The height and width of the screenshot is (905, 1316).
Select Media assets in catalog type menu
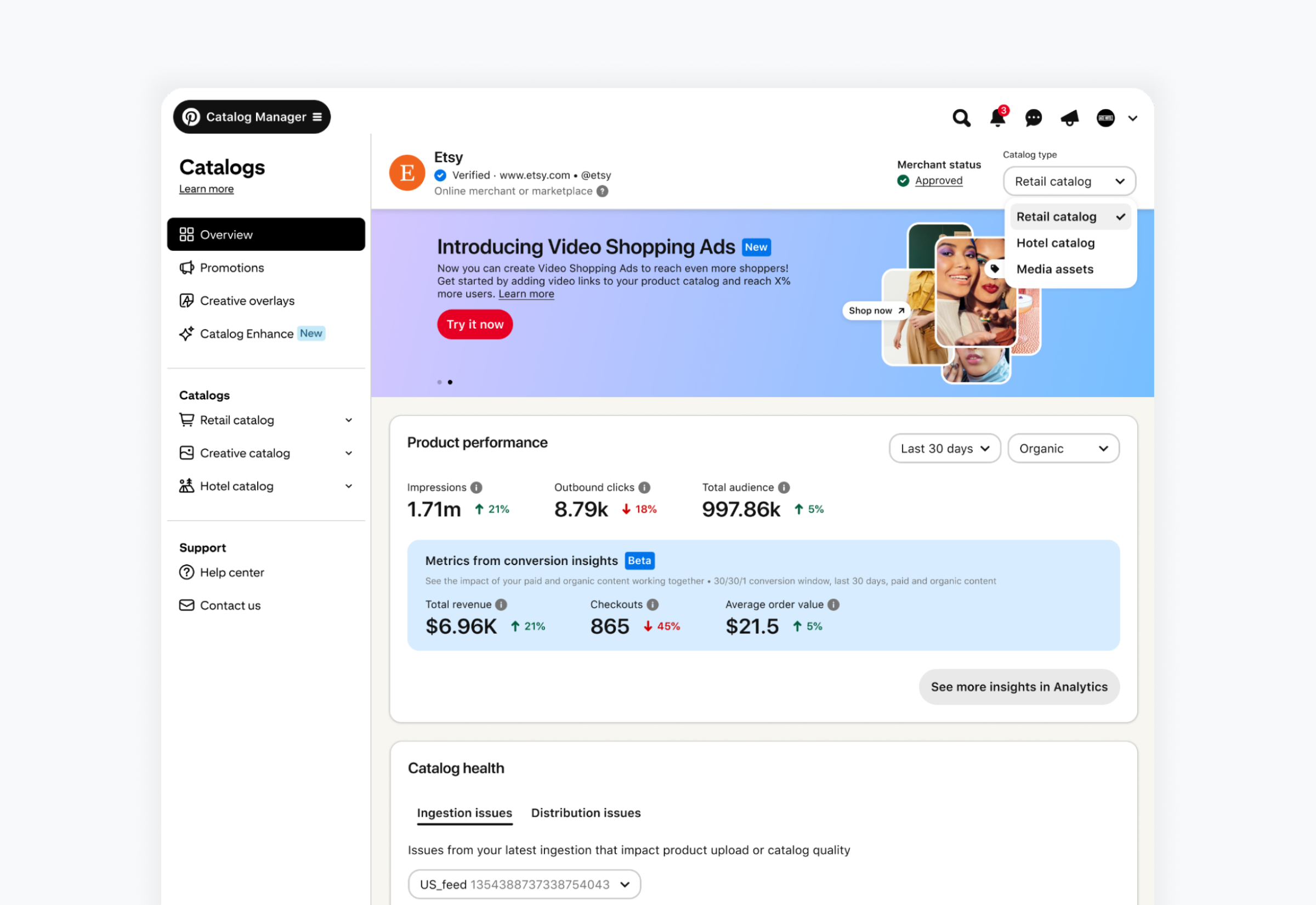1055,269
